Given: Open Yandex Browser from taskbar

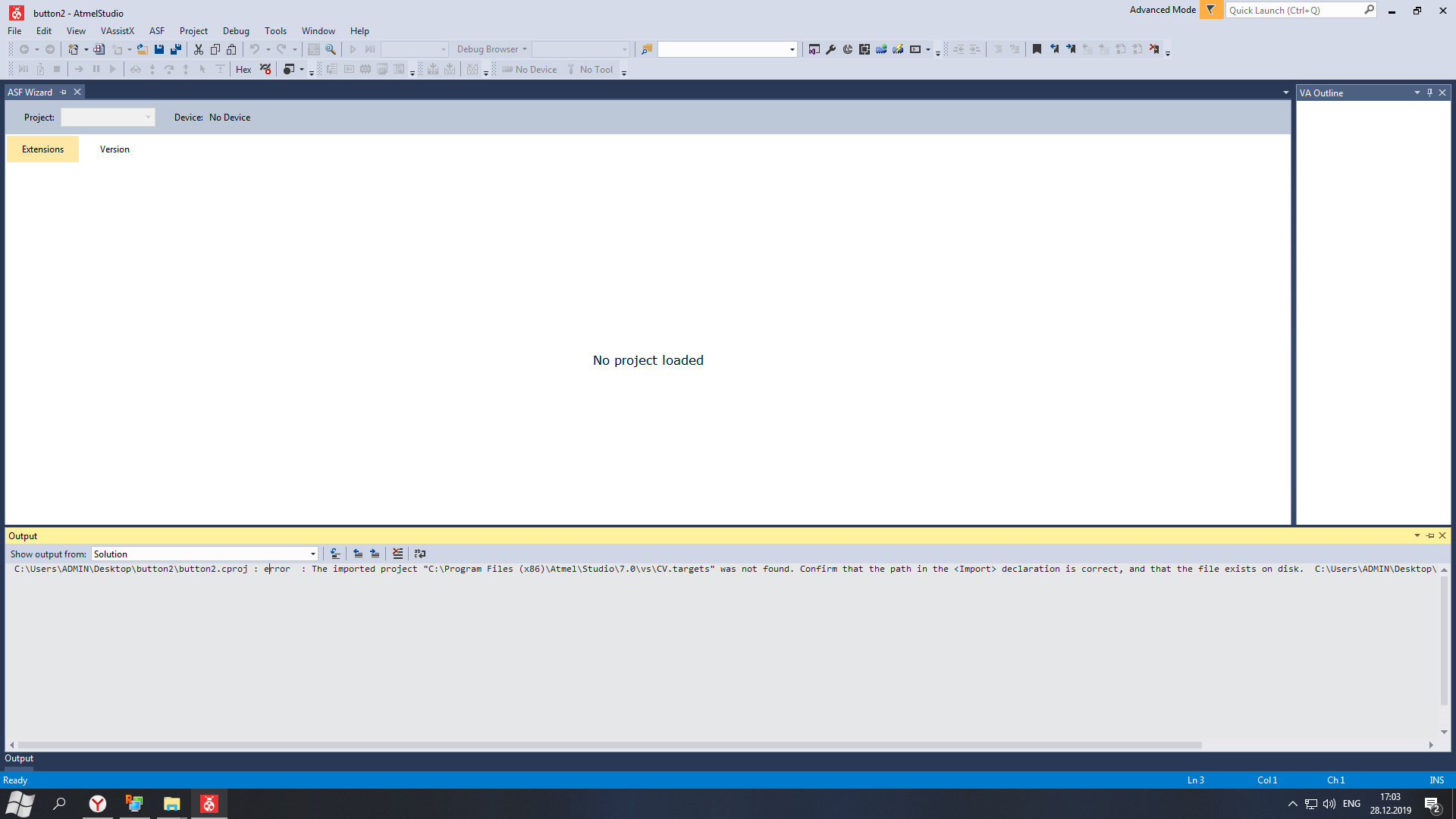Looking at the screenshot, I should click(x=98, y=804).
